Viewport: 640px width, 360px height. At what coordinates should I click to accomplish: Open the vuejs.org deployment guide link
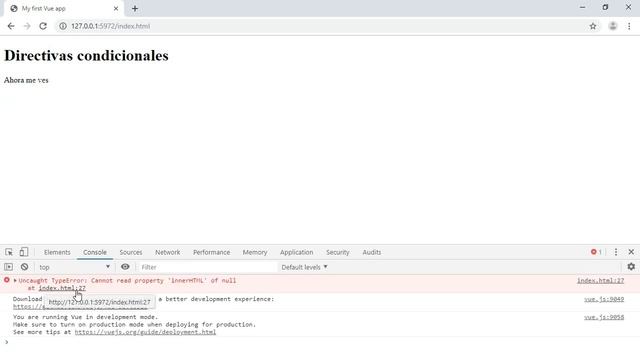145,332
